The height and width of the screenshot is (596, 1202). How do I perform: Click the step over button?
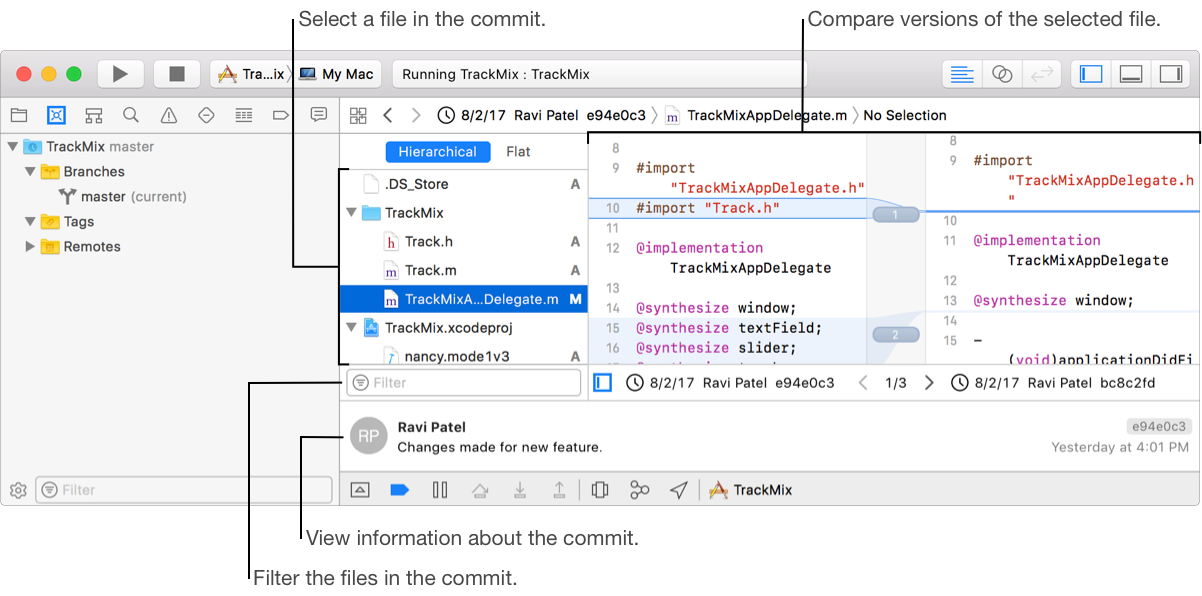click(x=480, y=490)
